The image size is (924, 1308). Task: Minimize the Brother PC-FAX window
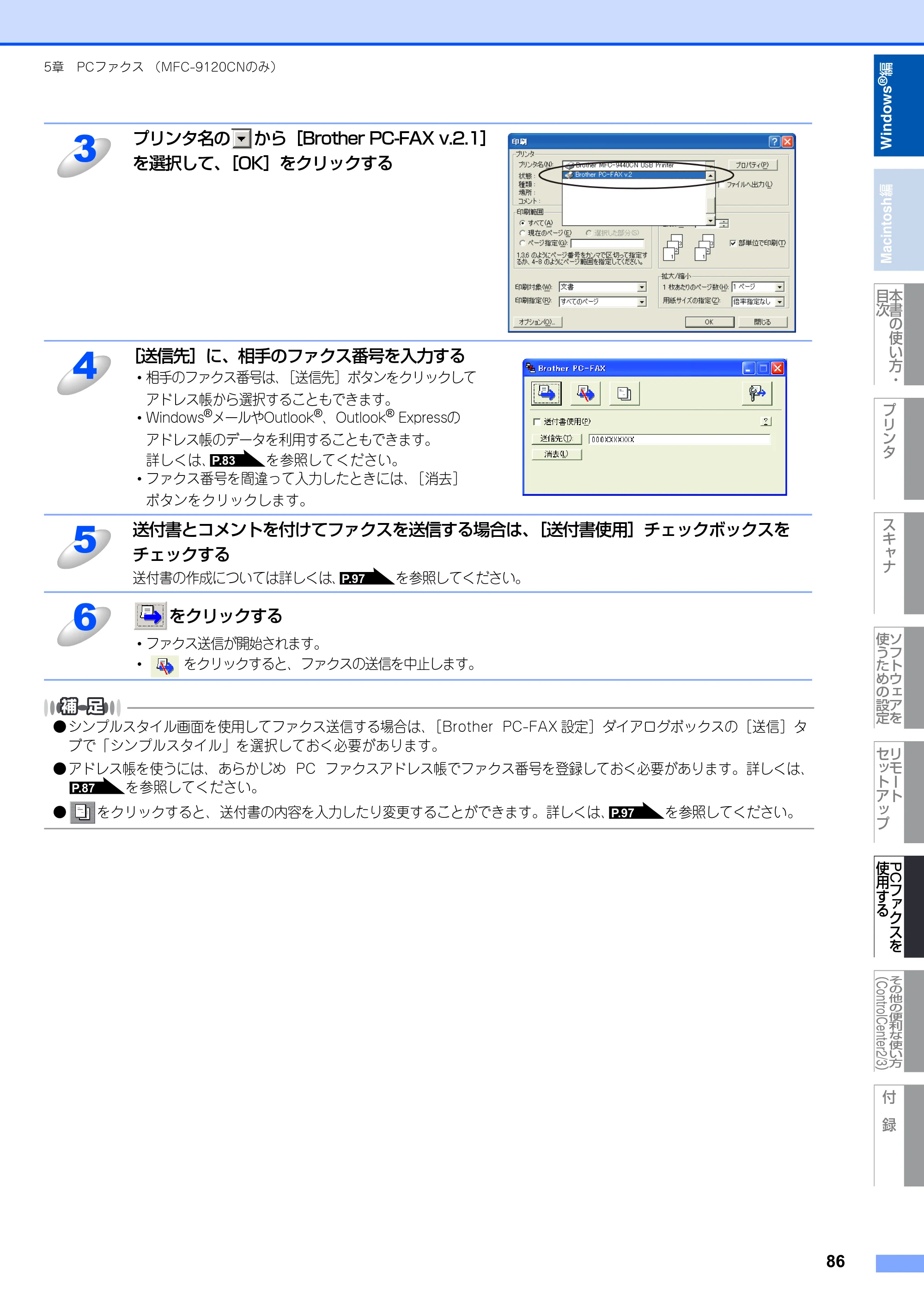748,369
